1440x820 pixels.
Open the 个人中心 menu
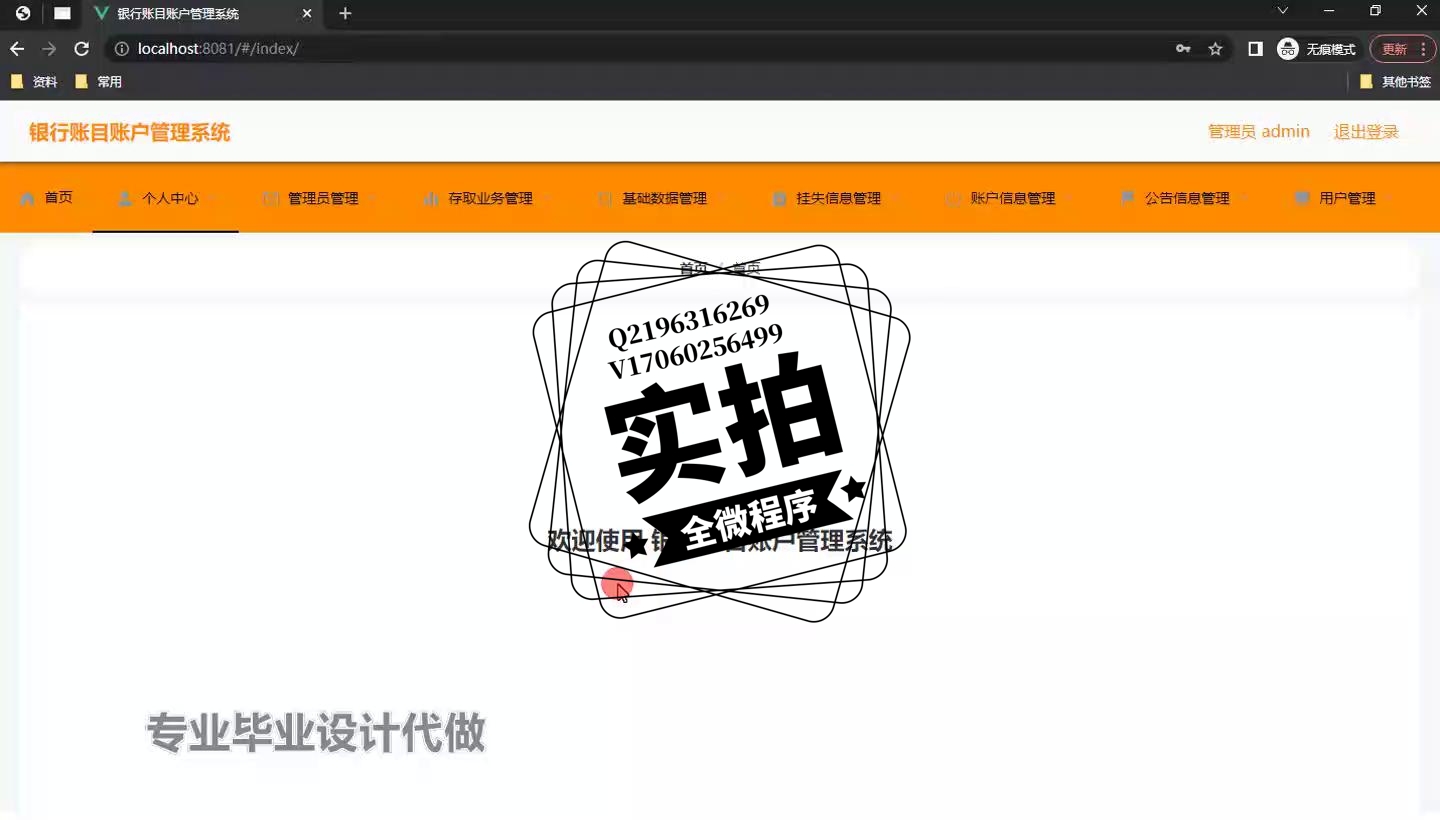(x=165, y=198)
